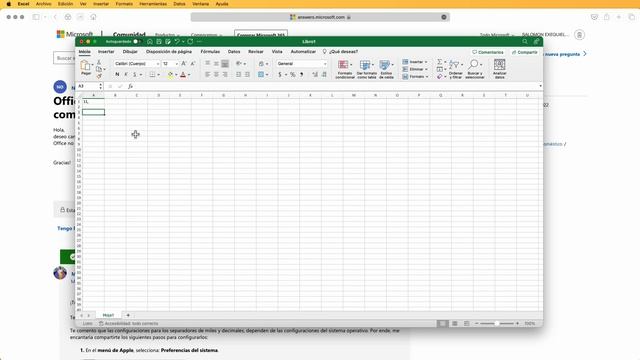Viewport: 640px width, 360px height.
Task: Click the Compartir button
Action: [x=524, y=52]
